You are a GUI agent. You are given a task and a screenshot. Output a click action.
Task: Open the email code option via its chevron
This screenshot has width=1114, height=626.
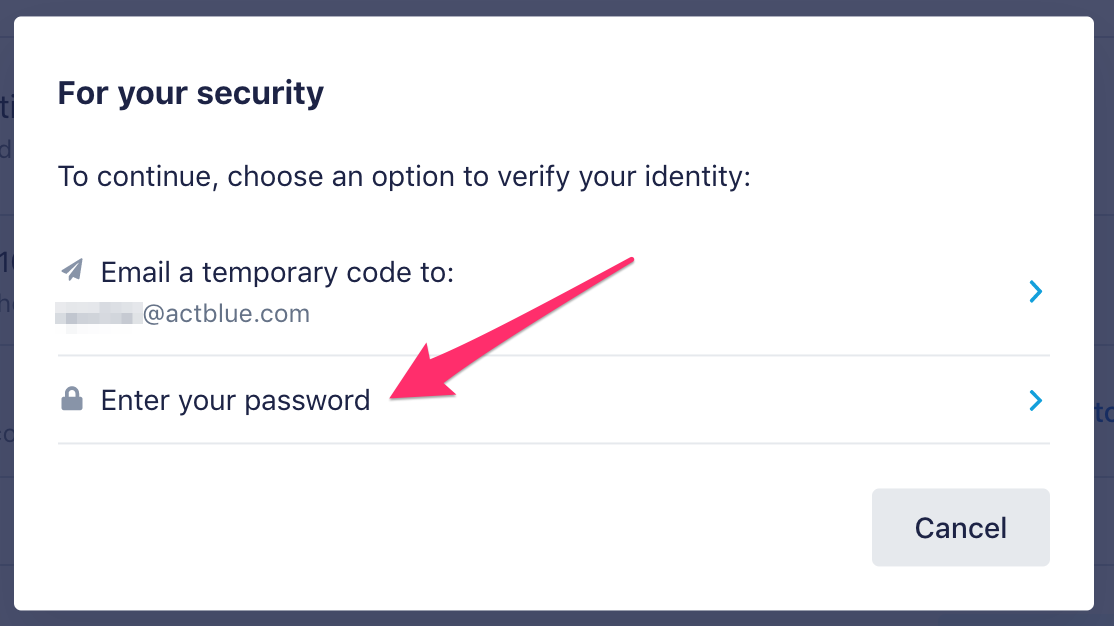pyautogui.click(x=1035, y=291)
